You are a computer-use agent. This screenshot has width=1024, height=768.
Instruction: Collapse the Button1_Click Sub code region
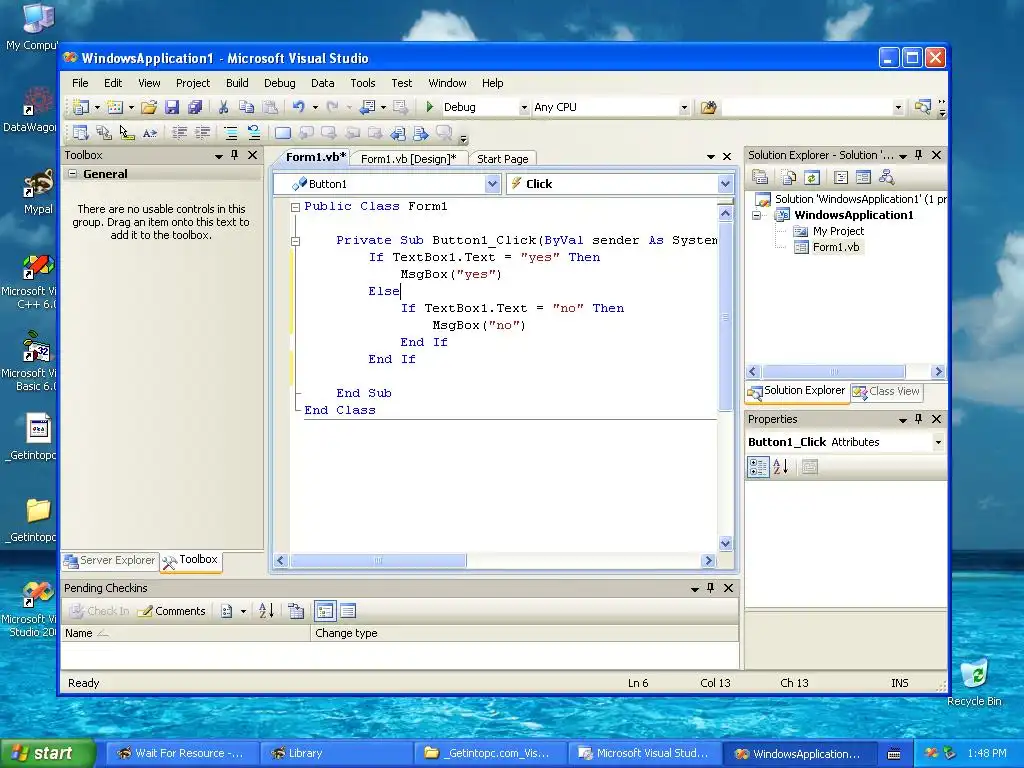point(295,241)
